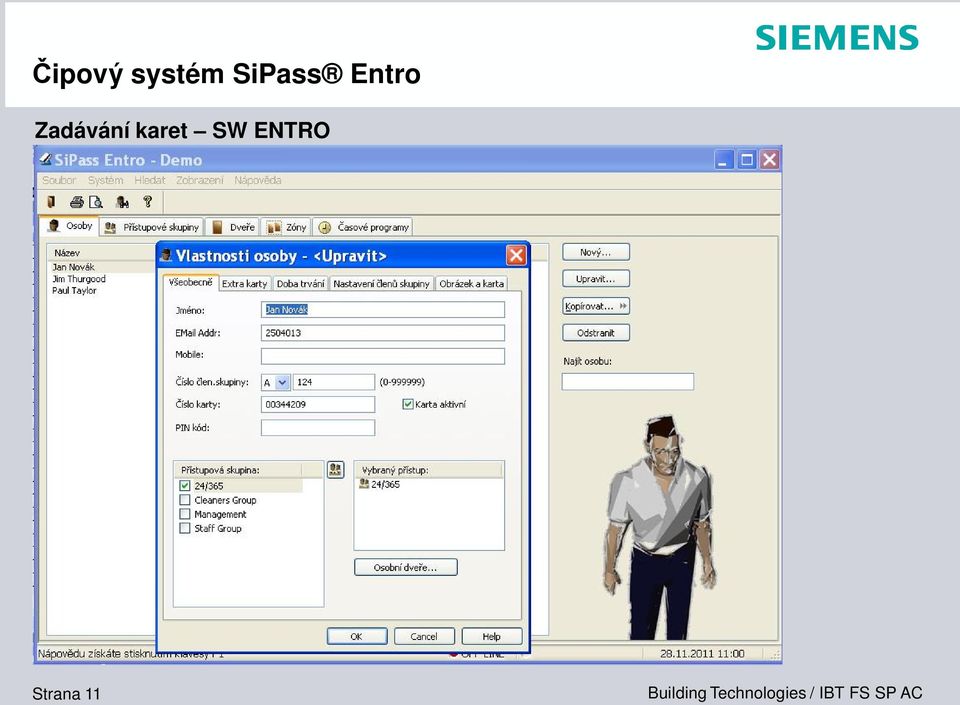Click the EMail Addr field
Viewport: 960px width, 705px height.
pyautogui.click(x=383, y=333)
